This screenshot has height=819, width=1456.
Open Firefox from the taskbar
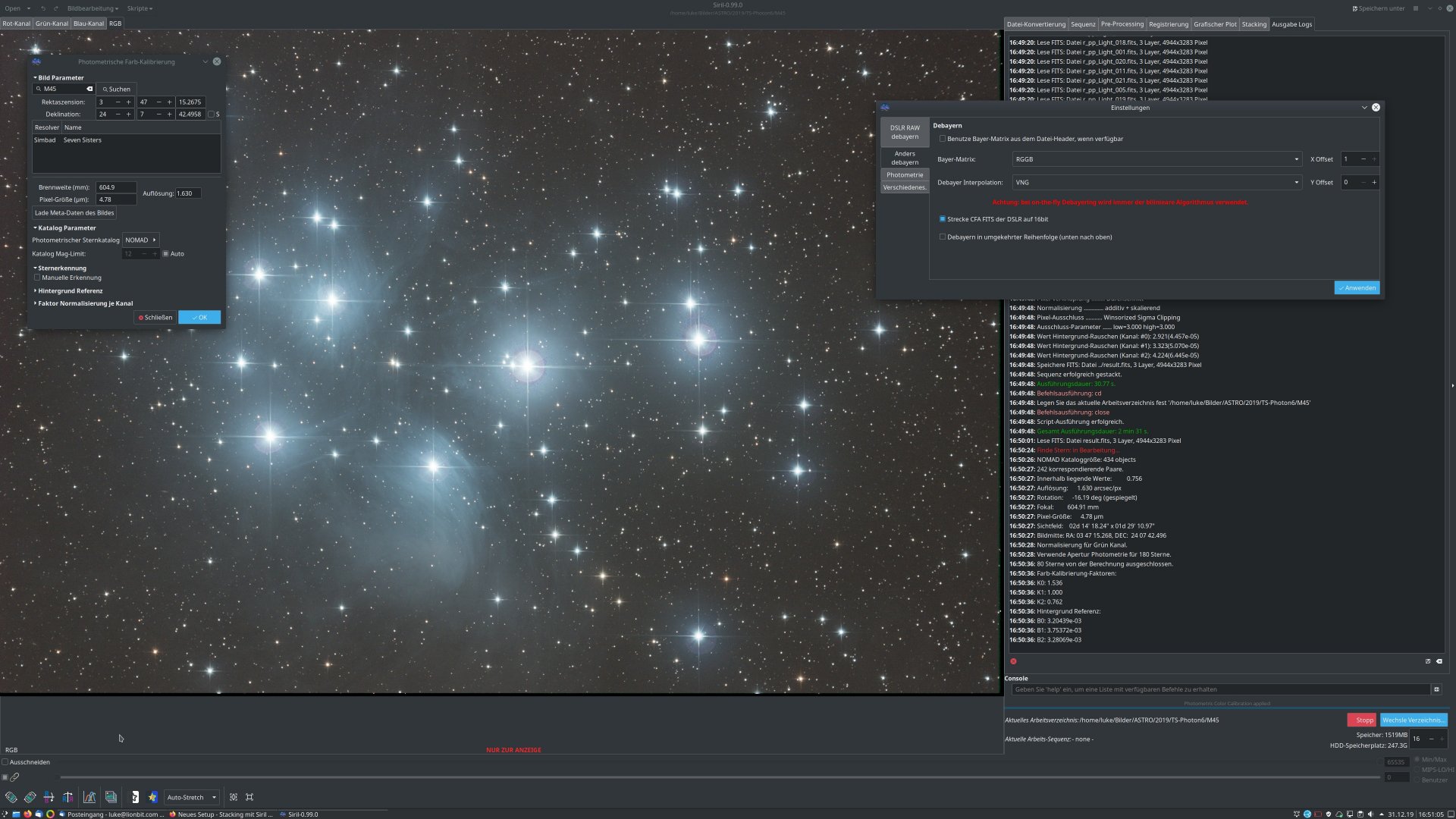(x=27, y=814)
